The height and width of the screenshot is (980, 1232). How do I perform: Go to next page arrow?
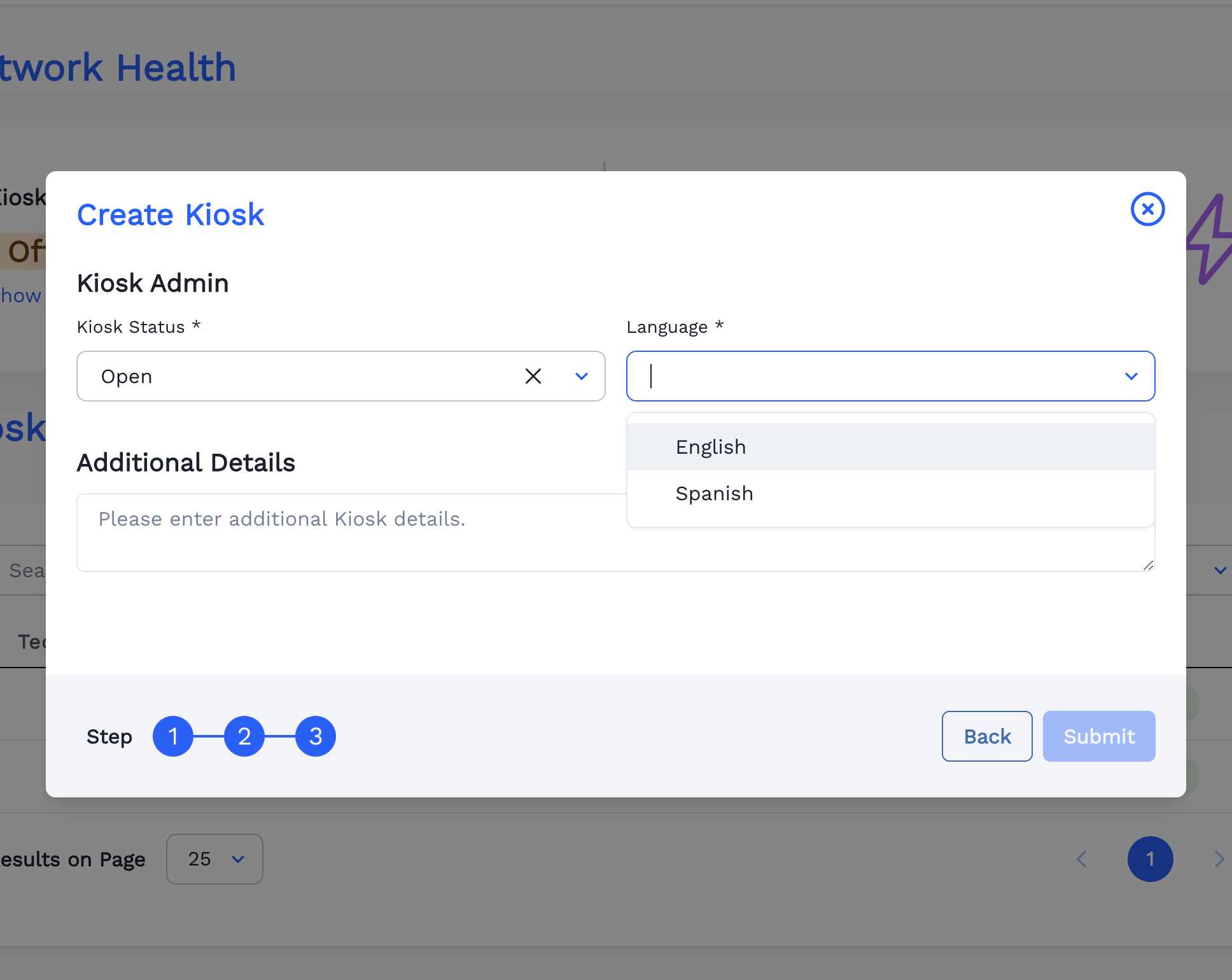point(1218,859)
